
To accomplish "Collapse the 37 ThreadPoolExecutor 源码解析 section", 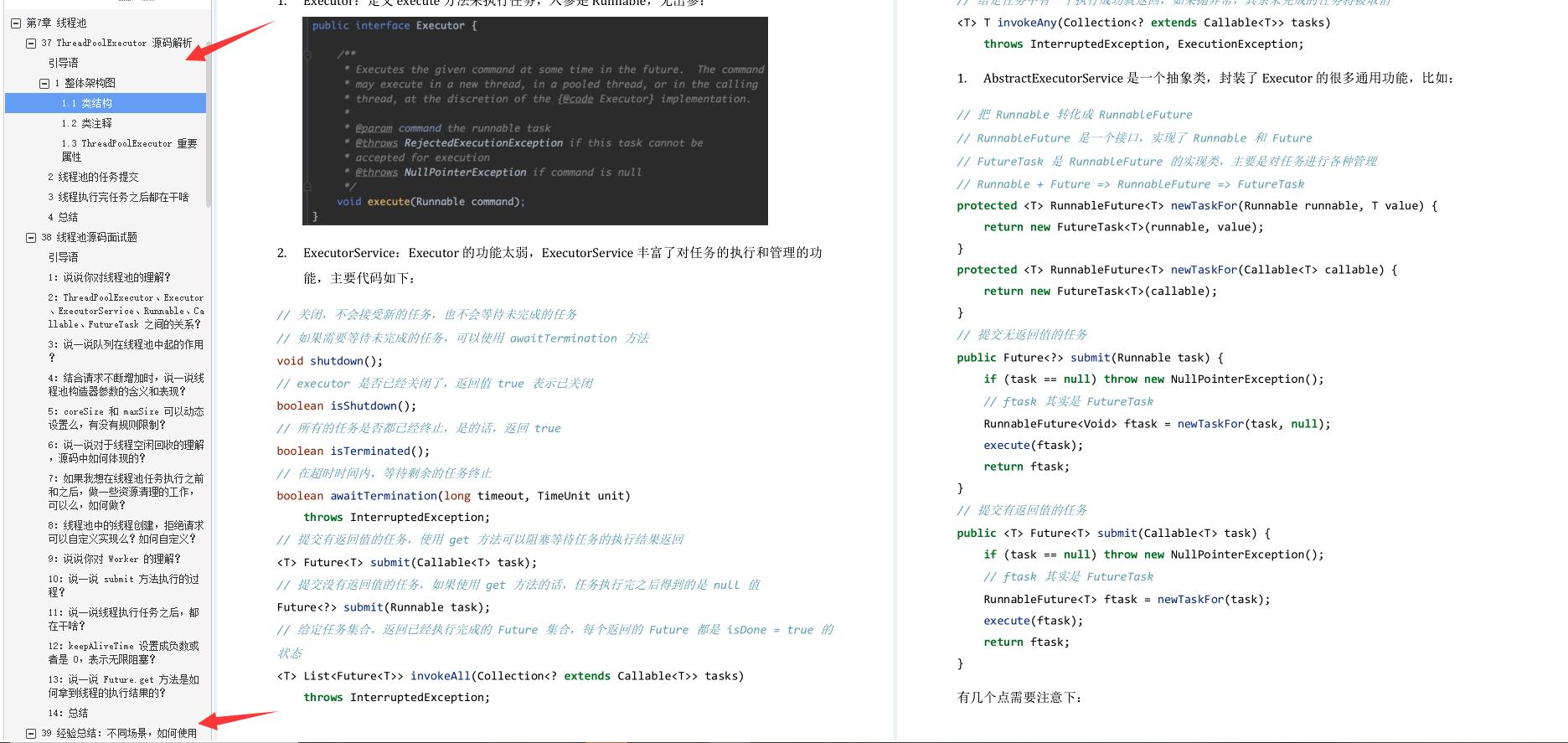I will (31, 44).
